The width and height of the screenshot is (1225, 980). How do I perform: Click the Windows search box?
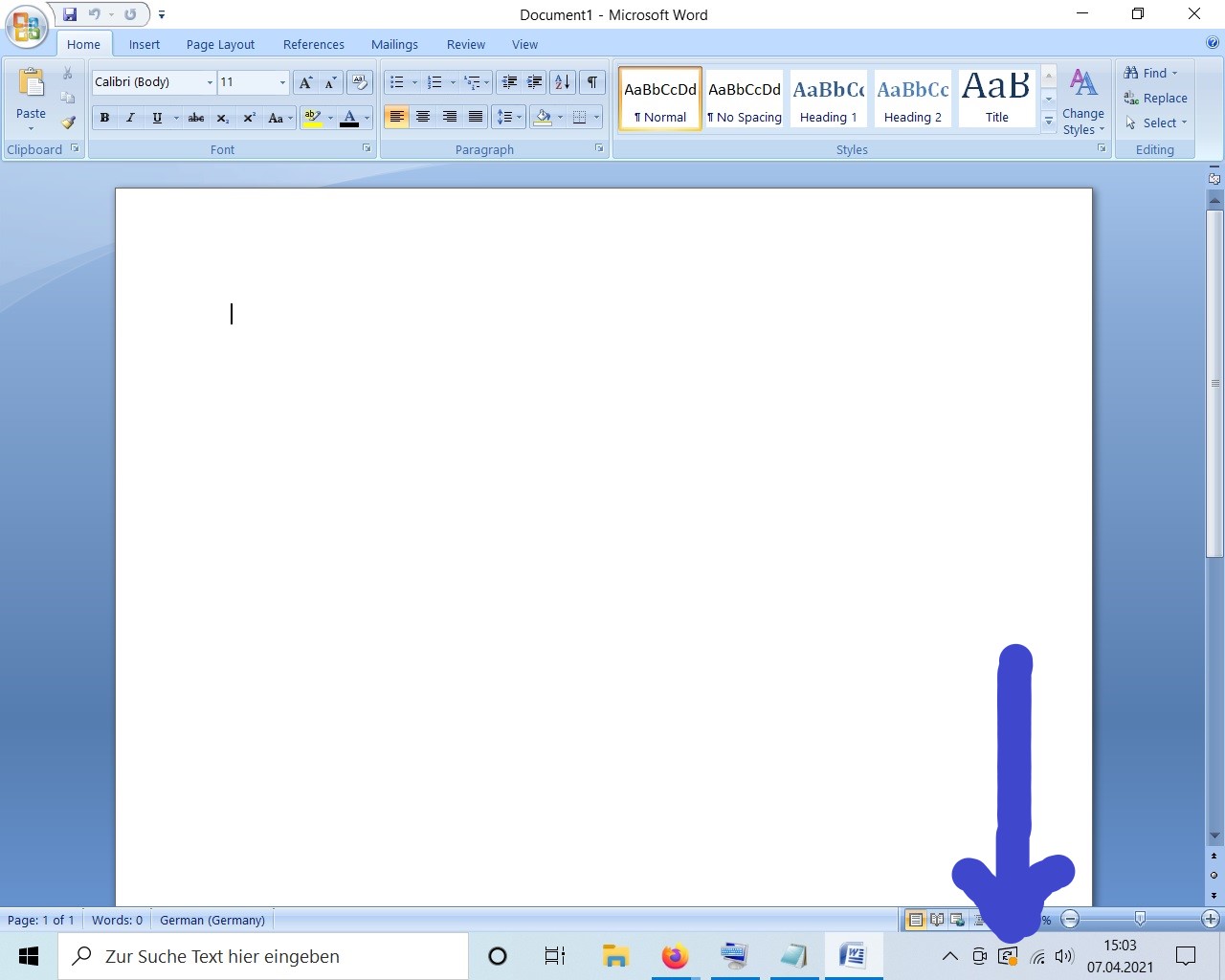click(263, 956)
